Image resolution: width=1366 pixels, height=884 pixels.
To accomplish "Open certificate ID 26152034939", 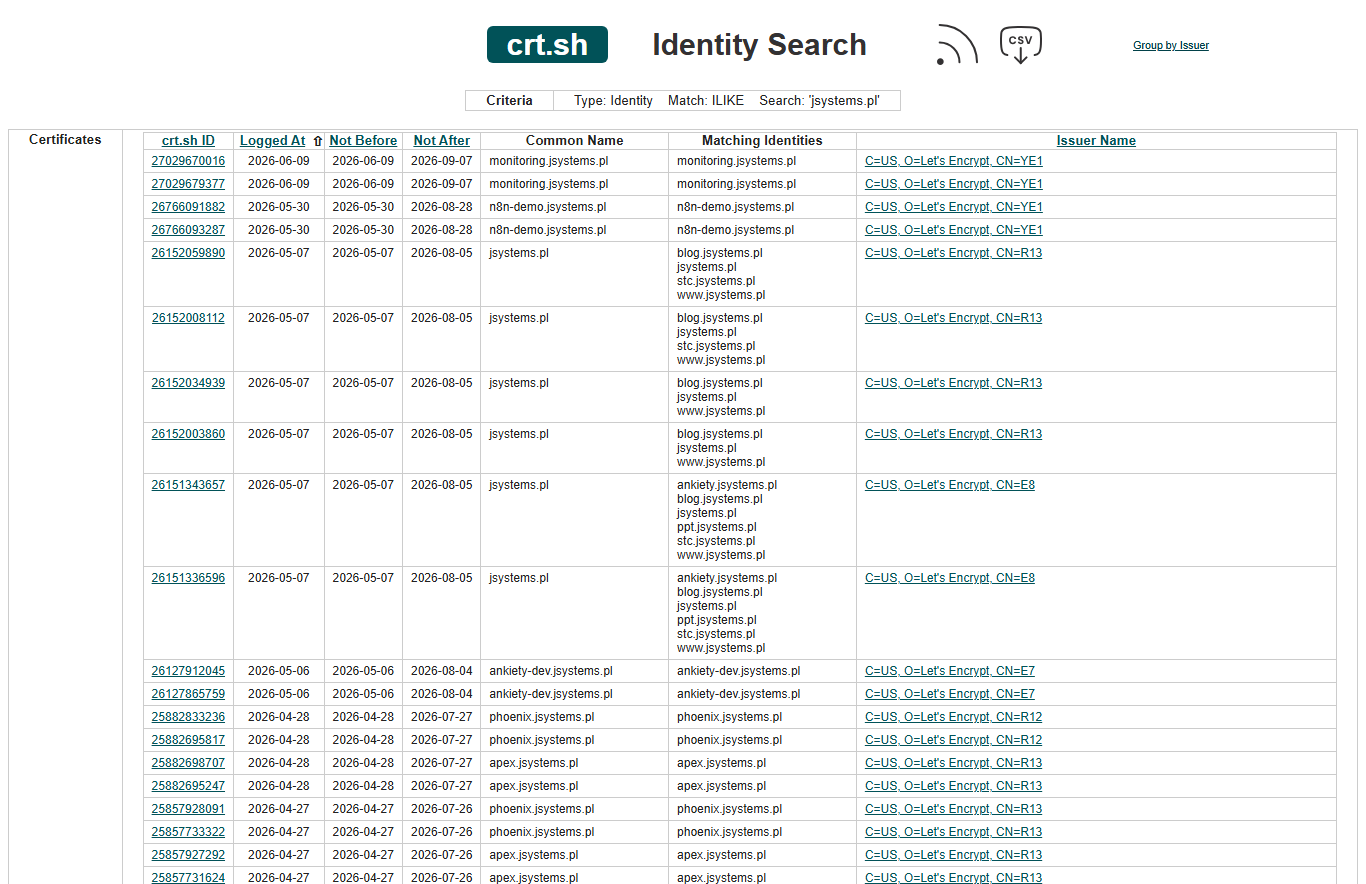I will [188, 383].
